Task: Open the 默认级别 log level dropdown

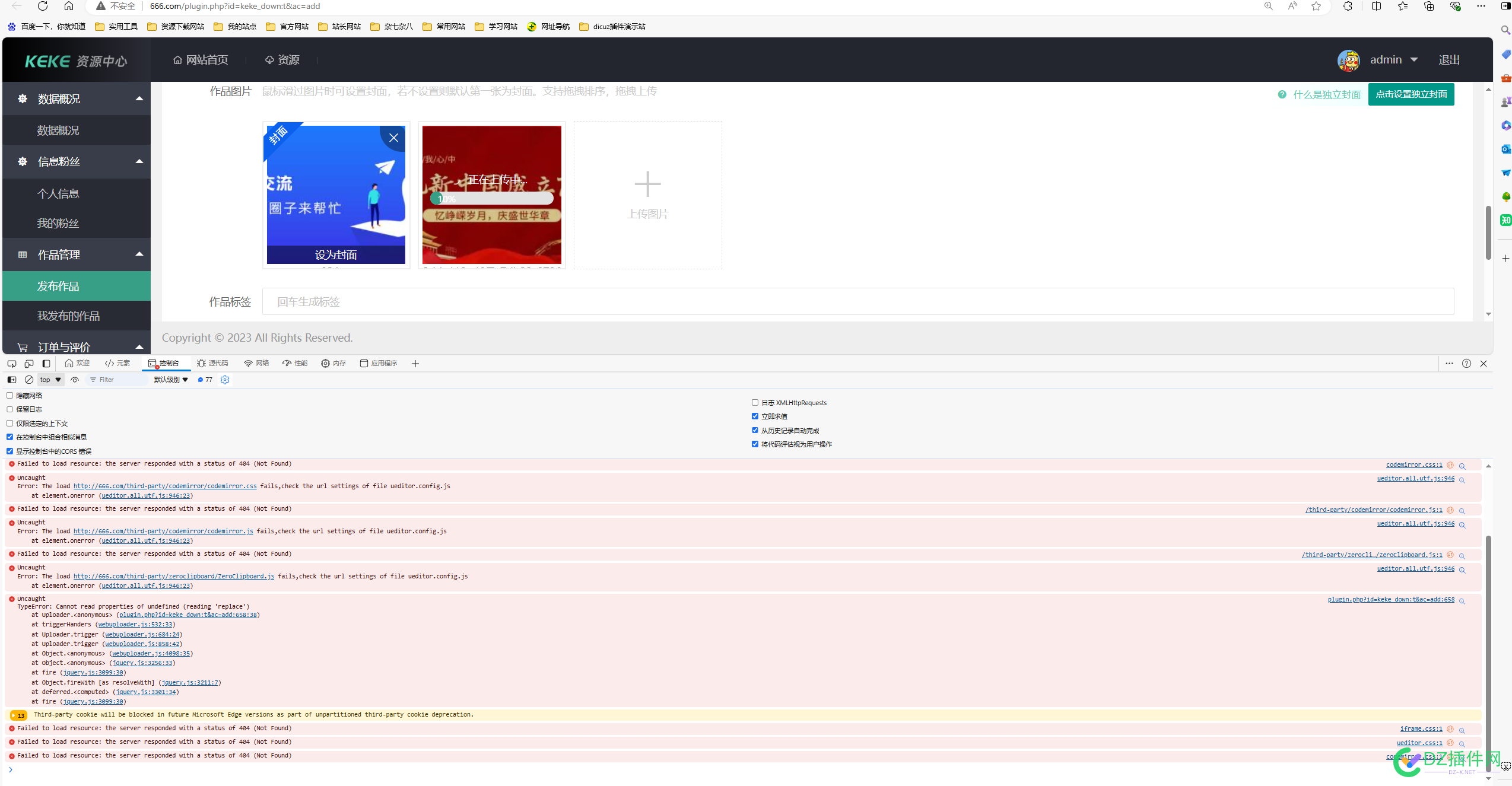Action: point(170,380)
